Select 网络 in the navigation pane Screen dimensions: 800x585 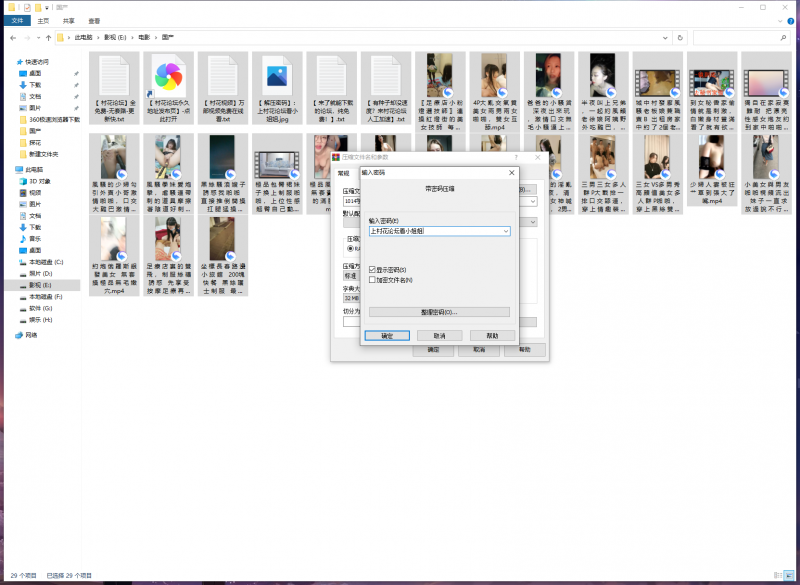point(31,335)
